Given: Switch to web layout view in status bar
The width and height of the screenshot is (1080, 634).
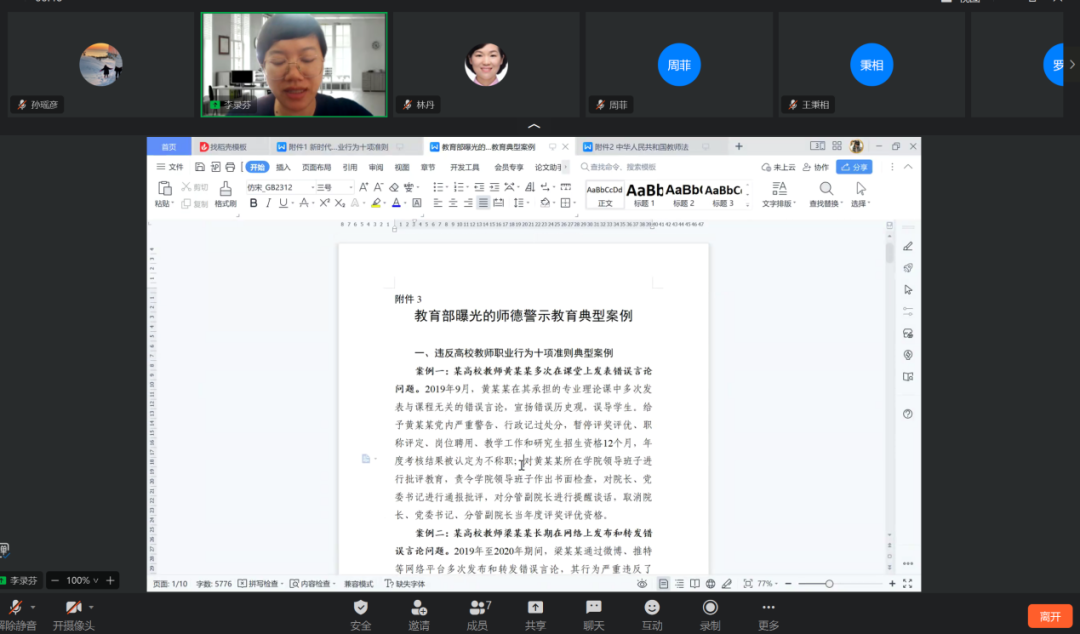Looking at the screenshot, I should click(710, 584).
